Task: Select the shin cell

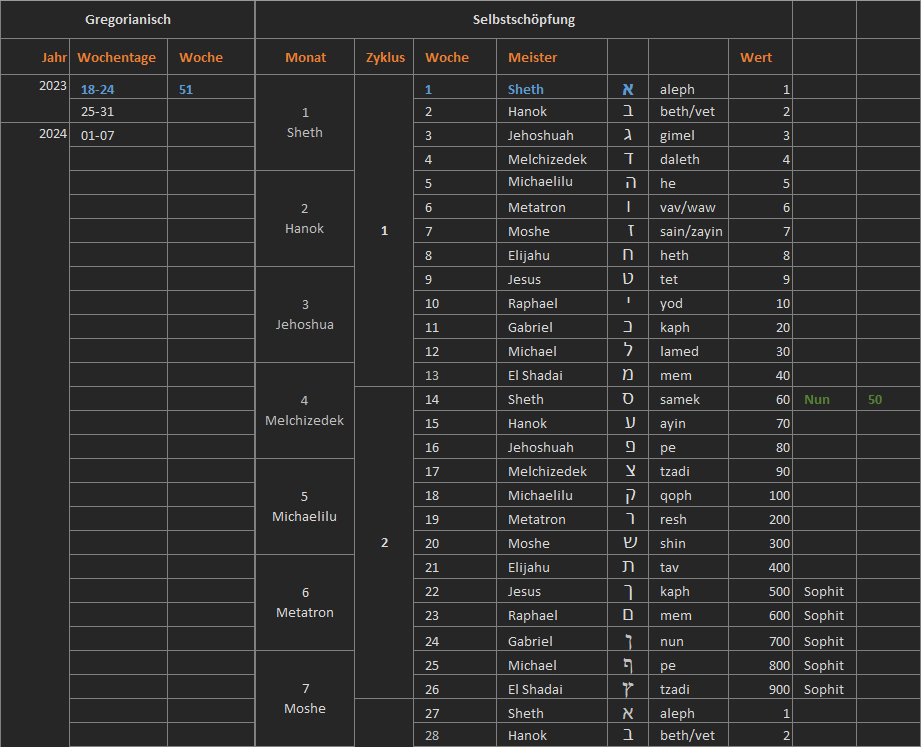Action: [688, 543]
